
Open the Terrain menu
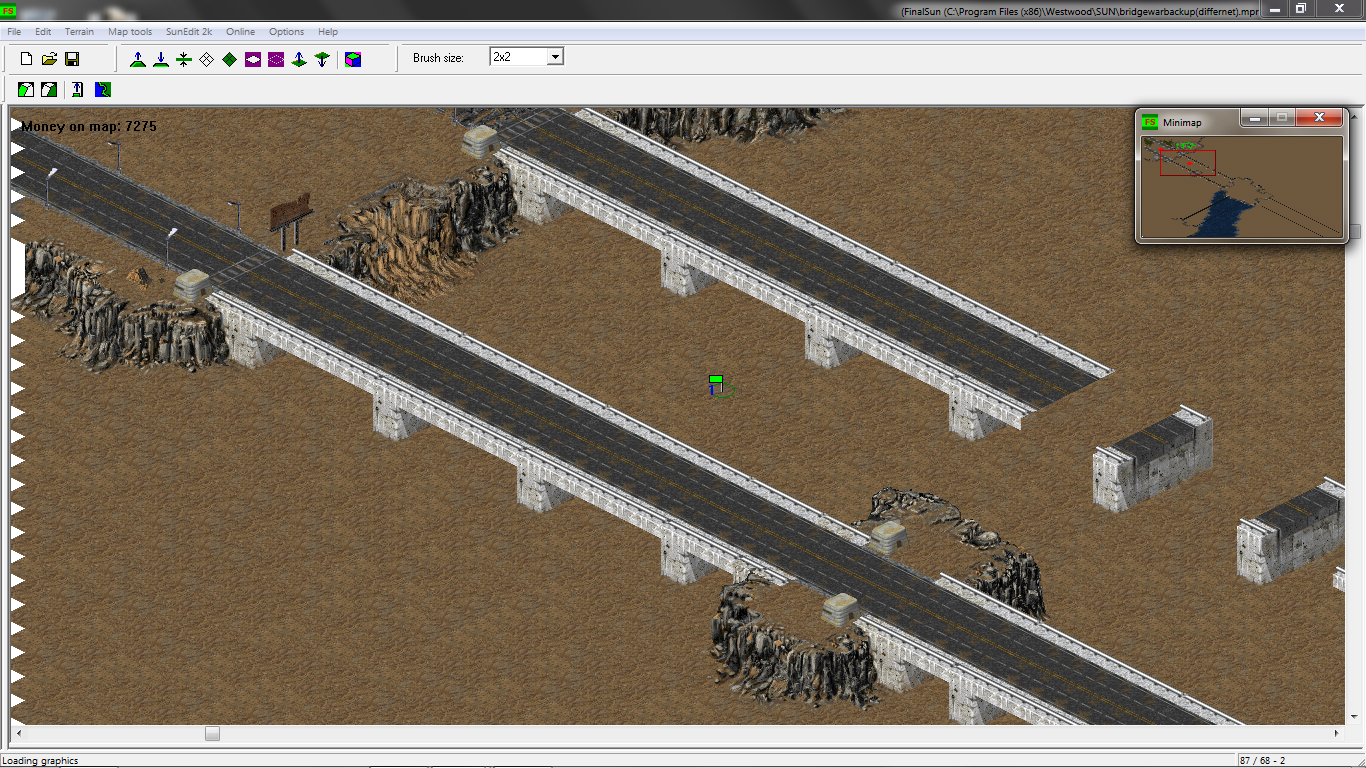79,32
